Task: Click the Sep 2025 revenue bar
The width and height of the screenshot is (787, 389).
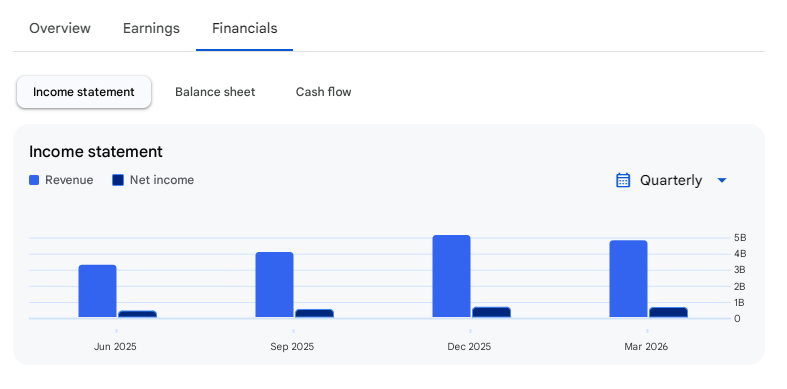Action: point(275,285)
